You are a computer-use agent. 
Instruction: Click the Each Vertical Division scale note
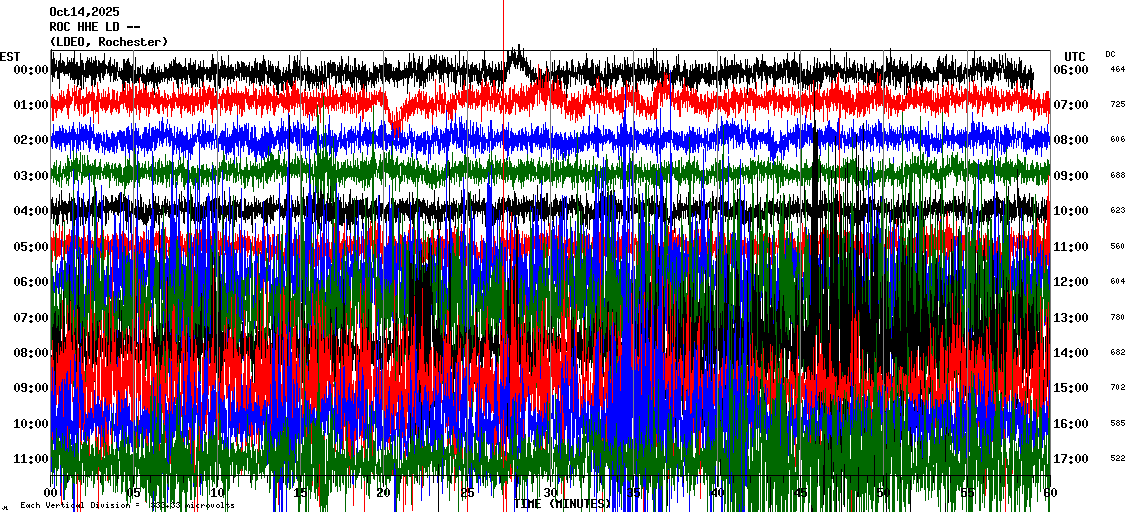coord(127,506)
